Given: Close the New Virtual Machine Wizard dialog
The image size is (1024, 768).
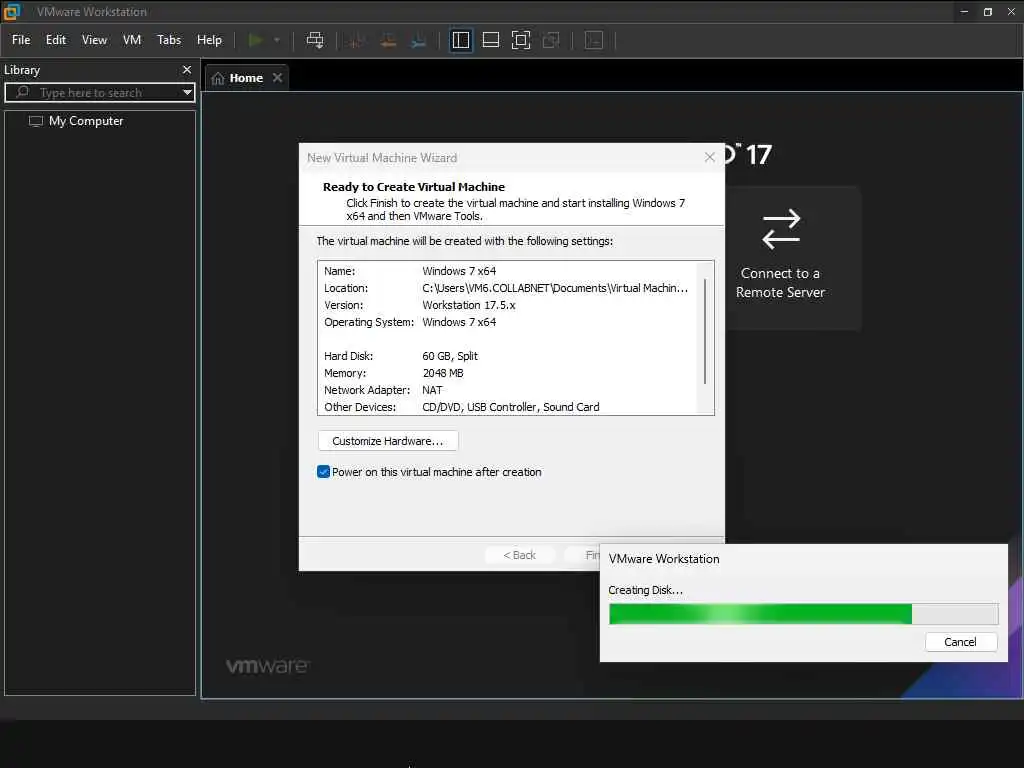Looking at the screenshot, I should pos(710,157).
